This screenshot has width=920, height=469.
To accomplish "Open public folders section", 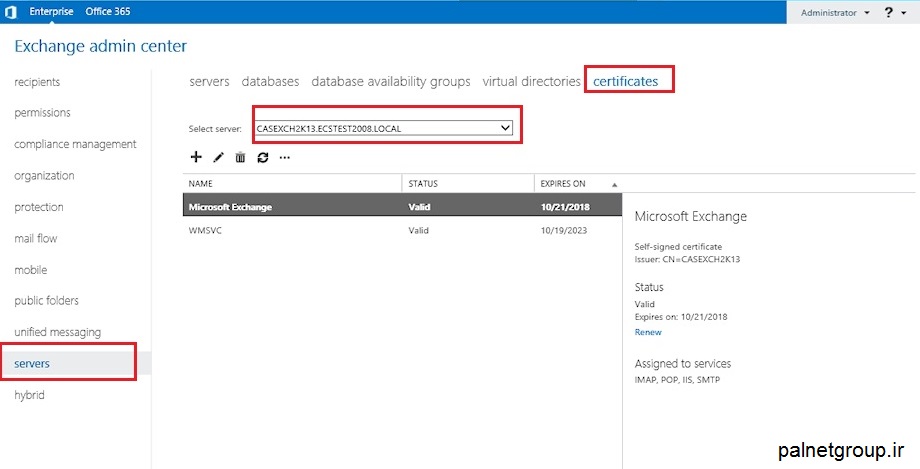I will pyautogui.click(x=46, y=301).
